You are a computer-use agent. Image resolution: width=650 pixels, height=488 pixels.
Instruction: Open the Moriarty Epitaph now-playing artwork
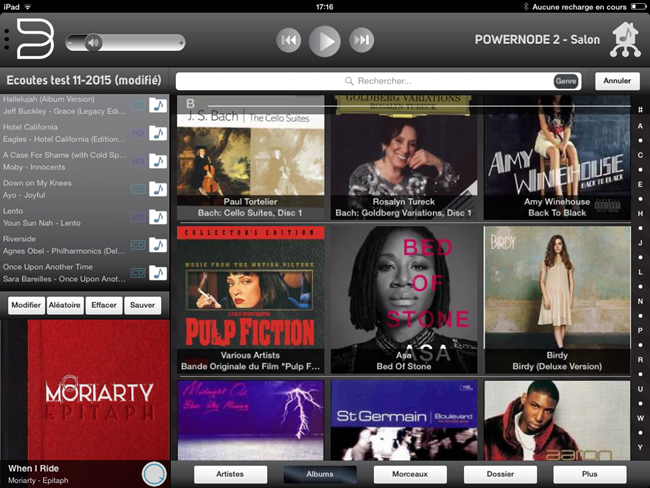(x=85, y=390)
